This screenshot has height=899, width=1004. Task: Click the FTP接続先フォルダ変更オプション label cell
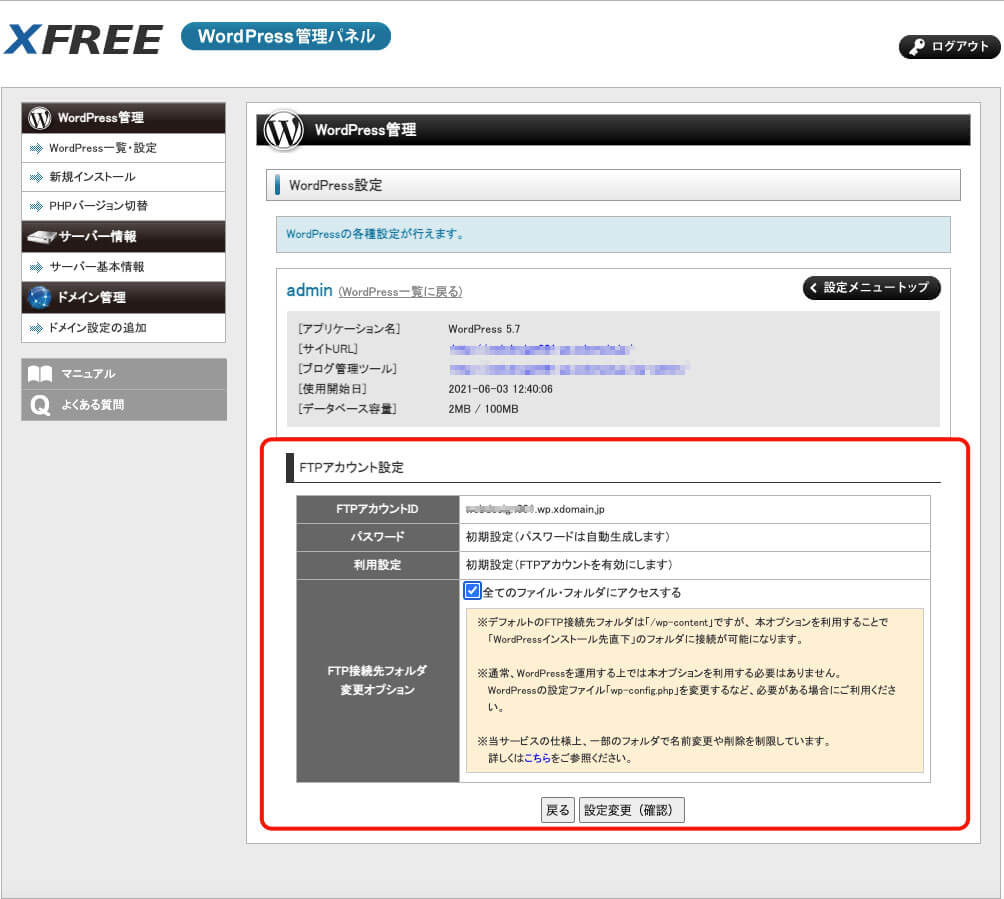378,681
